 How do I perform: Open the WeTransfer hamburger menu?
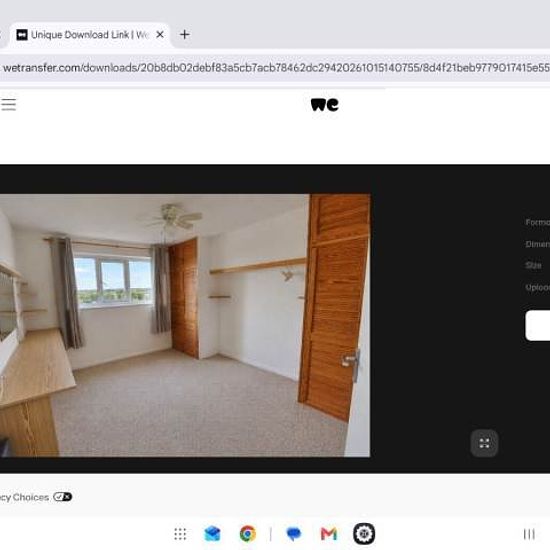pos(8,104)
